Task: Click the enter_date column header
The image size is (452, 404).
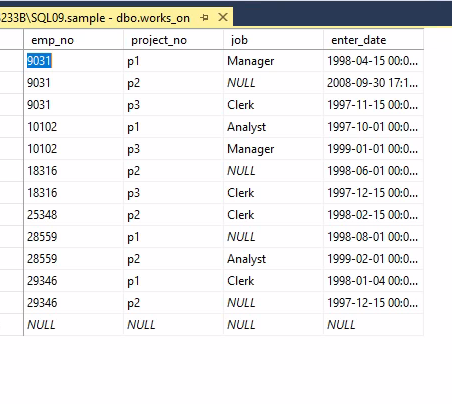Action: click(x=373, y=40)
